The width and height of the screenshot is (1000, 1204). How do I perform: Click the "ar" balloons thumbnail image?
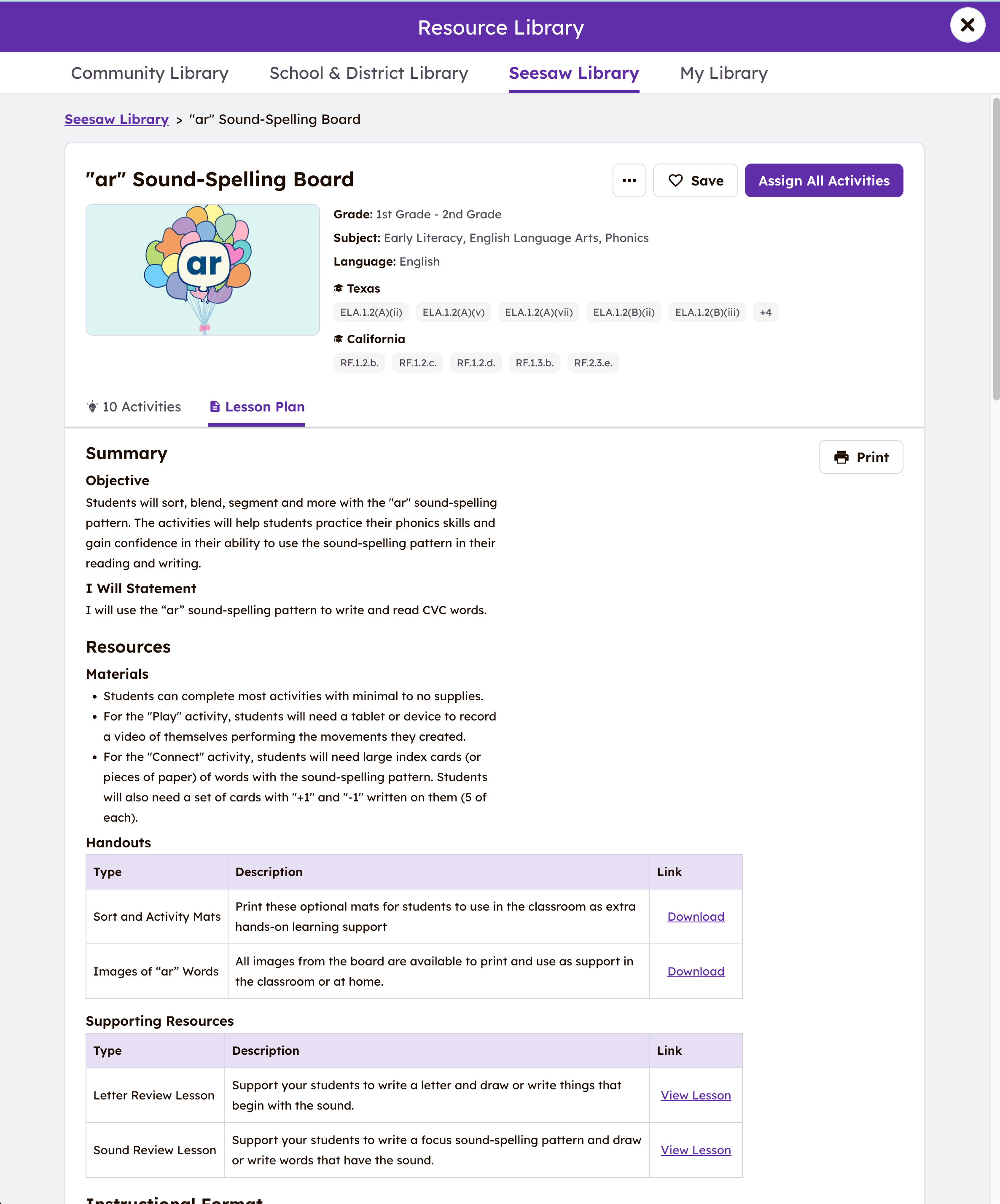pyautogui.click(x=202, y=269)
